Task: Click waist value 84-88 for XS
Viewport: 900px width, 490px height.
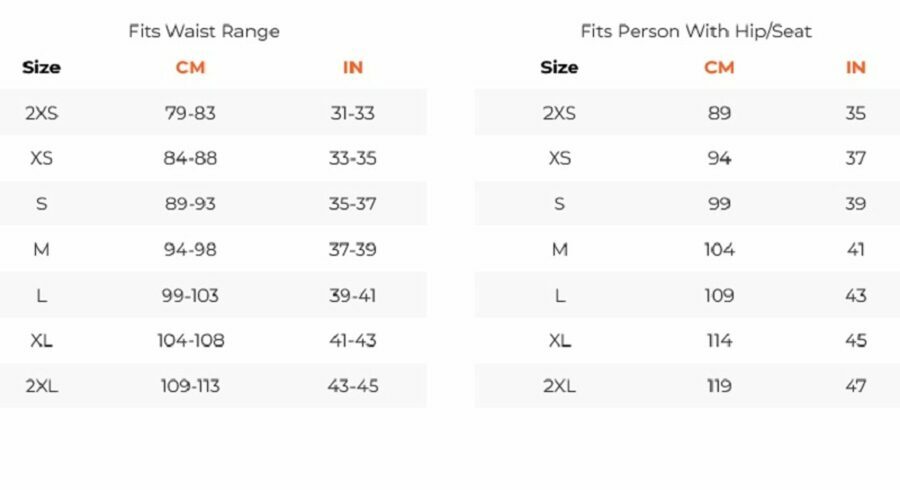Action: click(190, 158)
